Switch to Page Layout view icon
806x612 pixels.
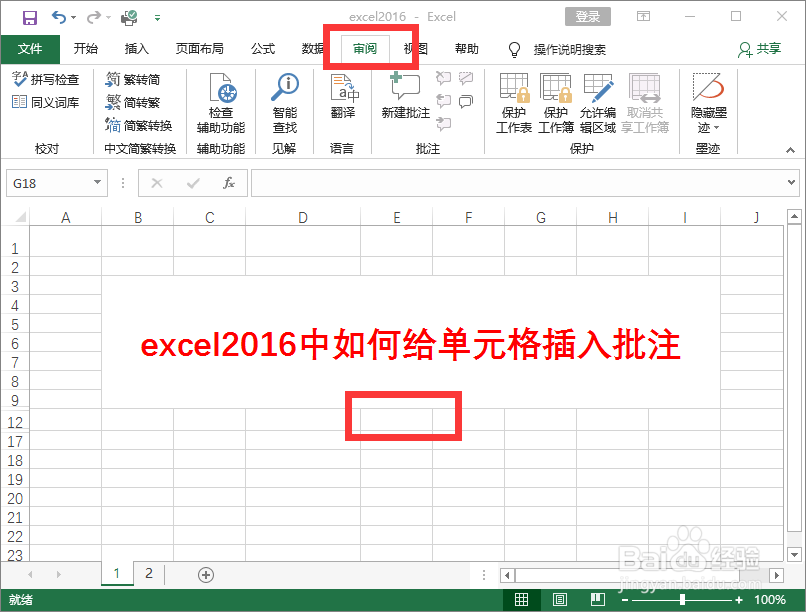(x=559, y=600)
